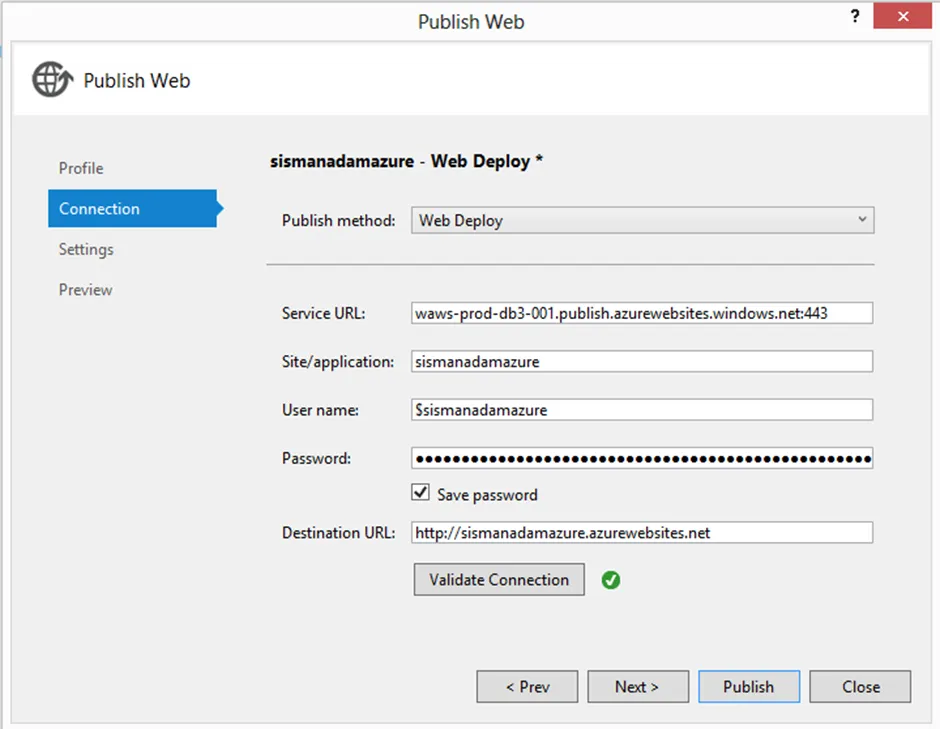Select the User name field
This screenshot has width=940, height=729.
click(x=642, y=410)
